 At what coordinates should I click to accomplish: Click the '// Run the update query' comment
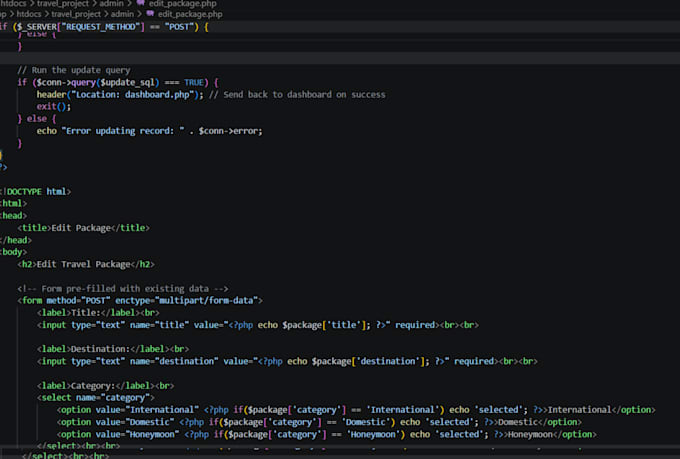pos(74,70)
